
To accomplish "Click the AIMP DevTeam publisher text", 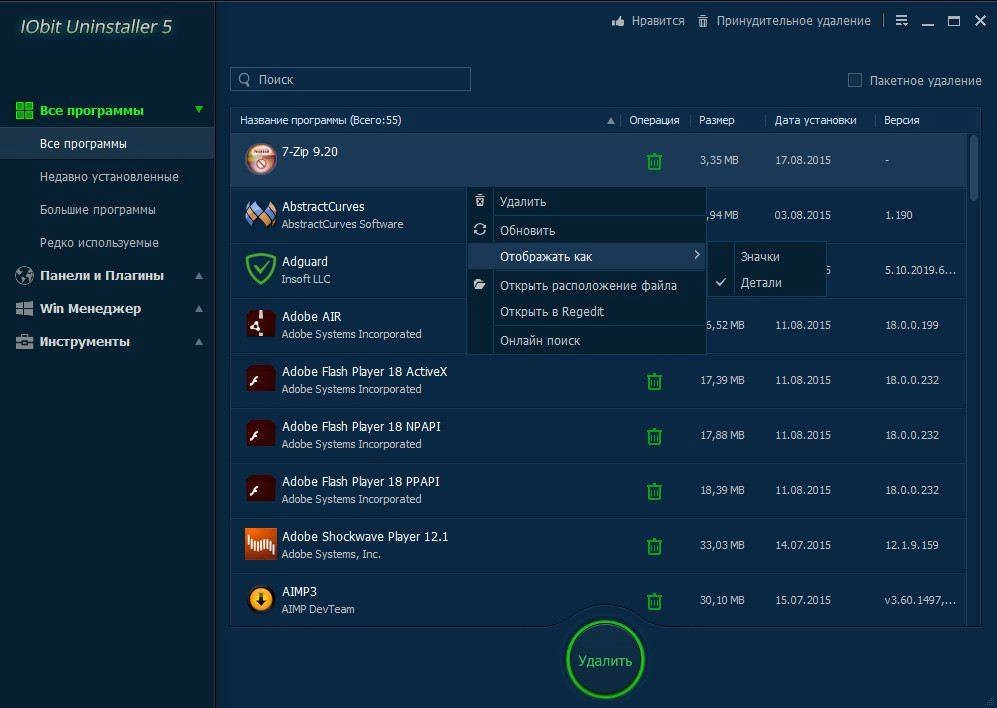I will (318, 609).
